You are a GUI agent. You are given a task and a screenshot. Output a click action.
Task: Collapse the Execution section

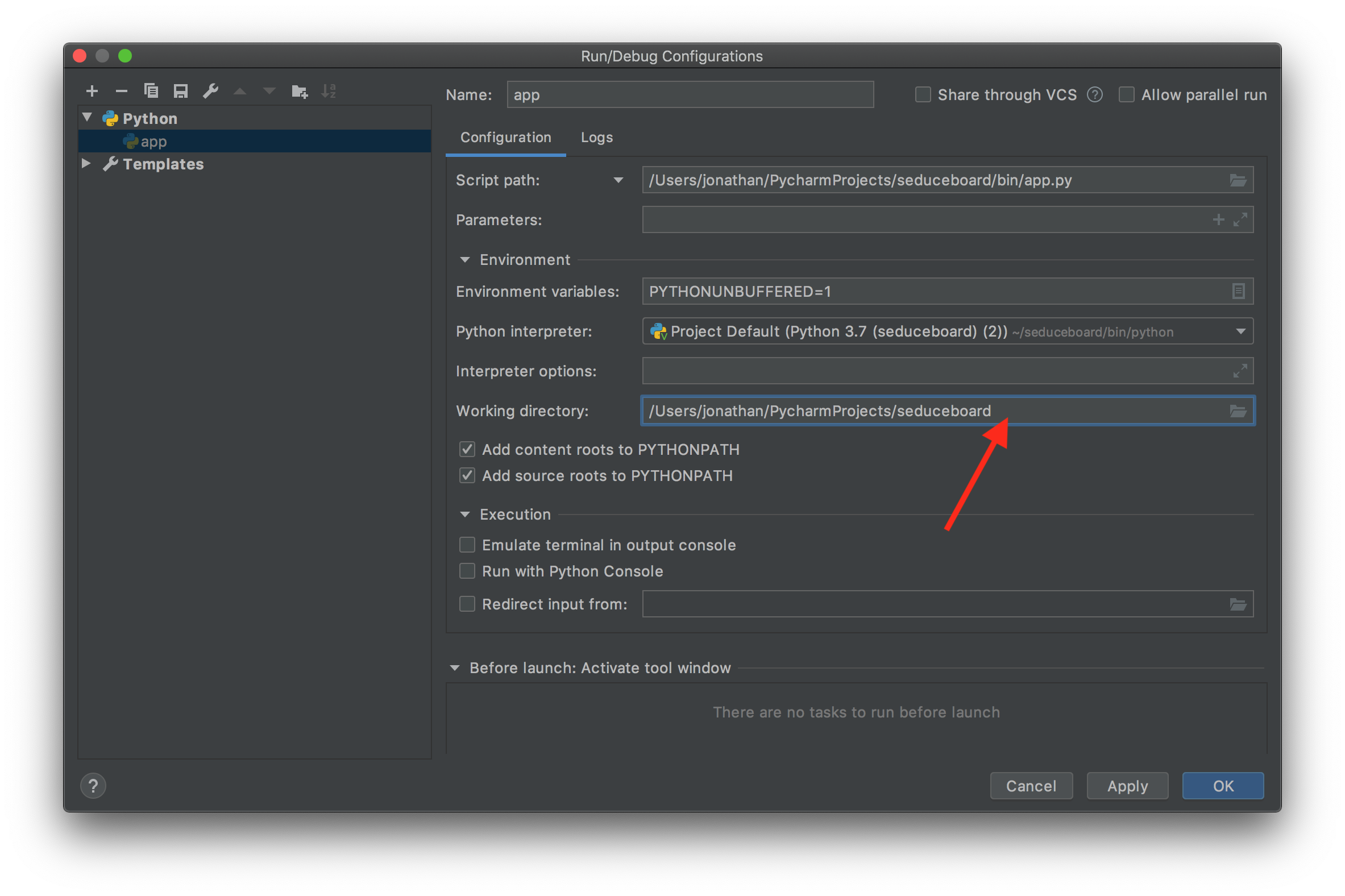[x=464, y=515]
